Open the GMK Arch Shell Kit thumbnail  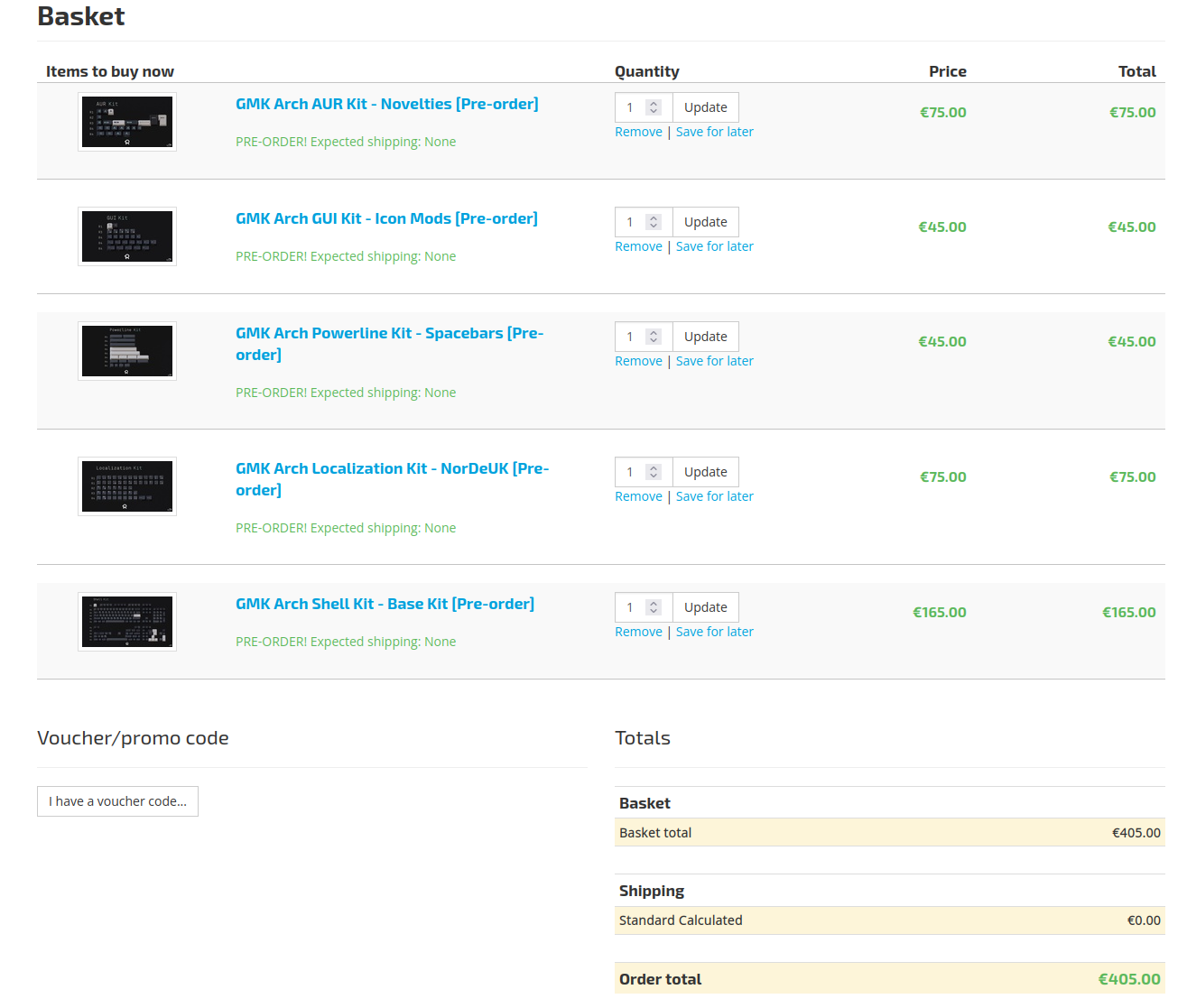tap(127, 622)
